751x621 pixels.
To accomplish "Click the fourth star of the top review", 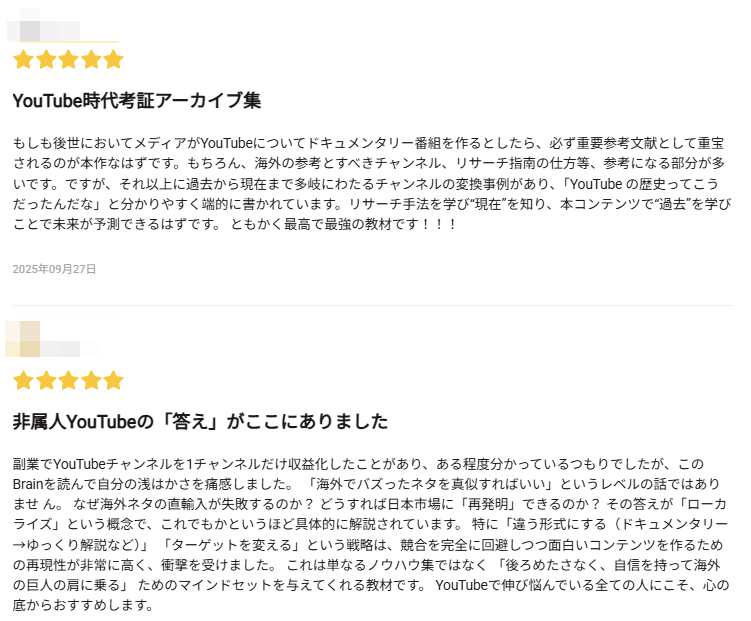I will [x=91, y=60].
